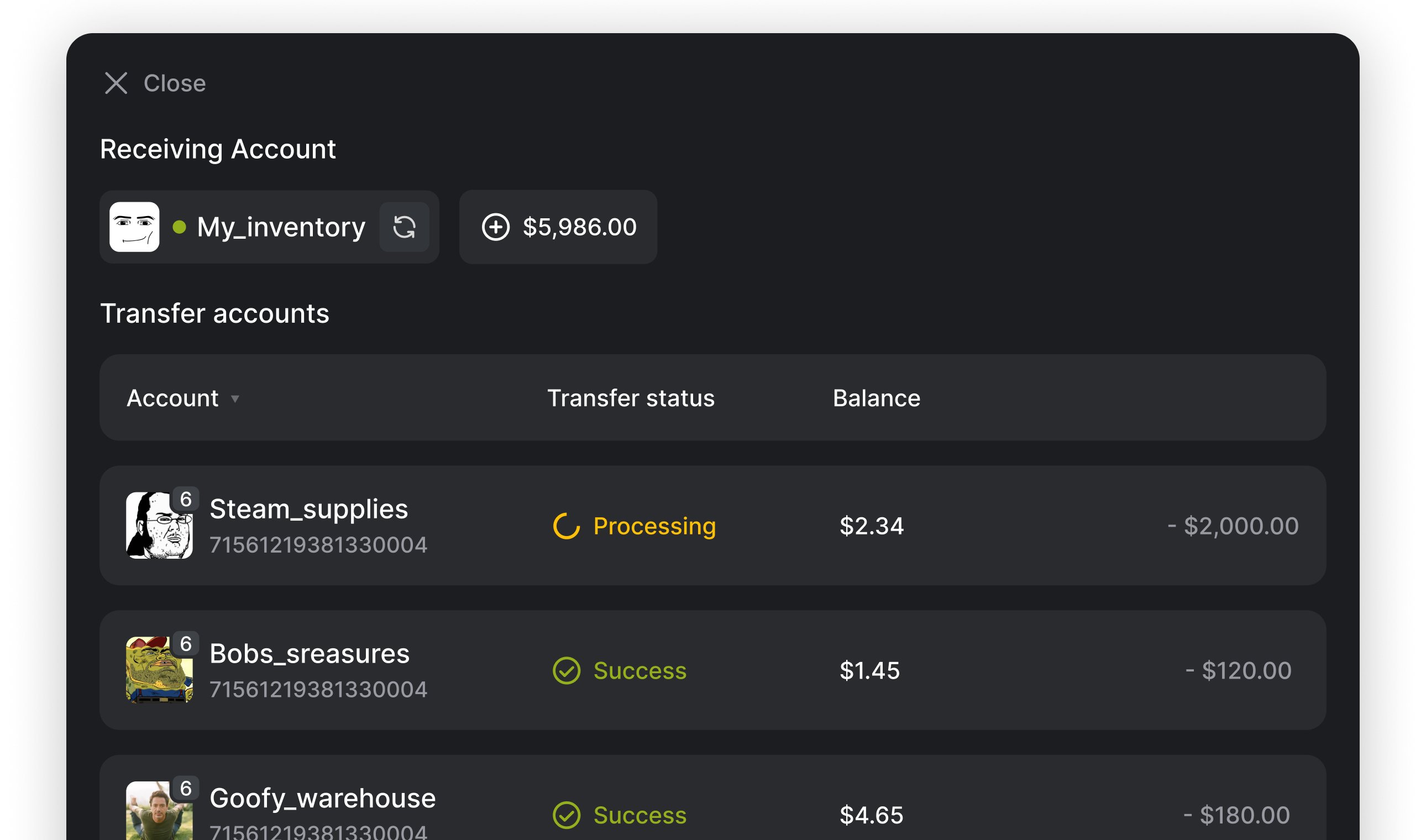Click the badge 6 on Goofy_warehouse avatar
The width and height of the screenshot is (1426, 840).
point(186,789)
